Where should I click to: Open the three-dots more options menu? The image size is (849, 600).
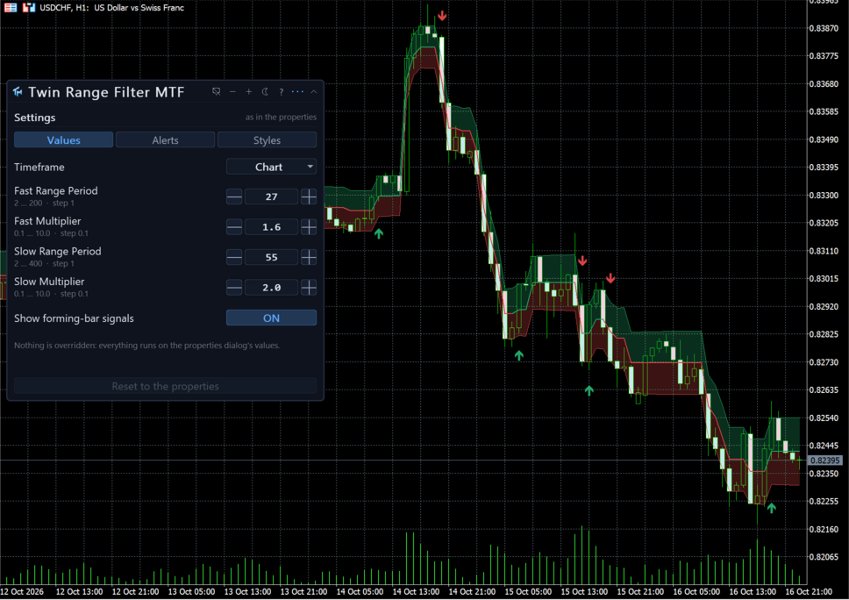(297, 92)
